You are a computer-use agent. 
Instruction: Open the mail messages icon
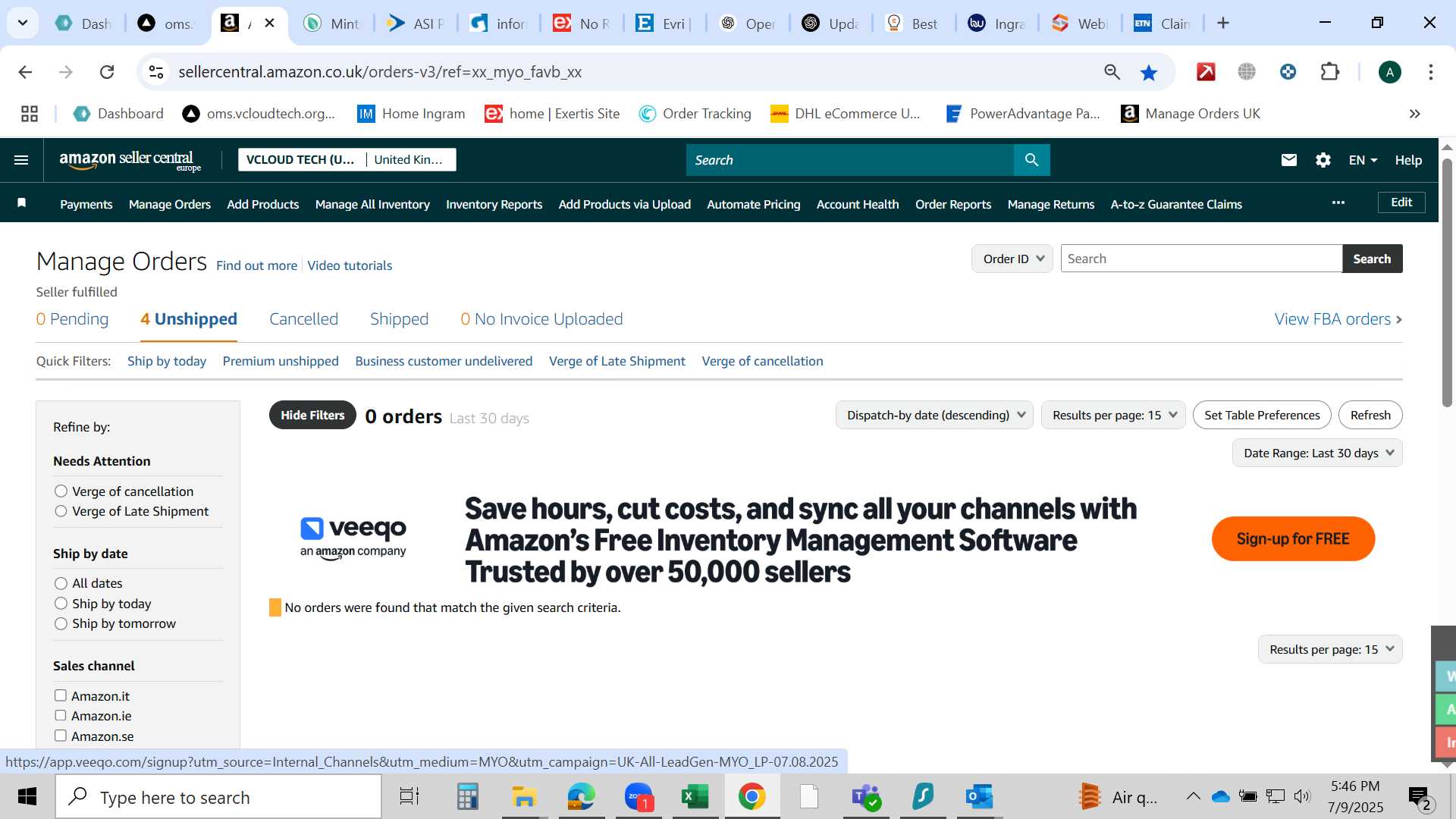1289,160
